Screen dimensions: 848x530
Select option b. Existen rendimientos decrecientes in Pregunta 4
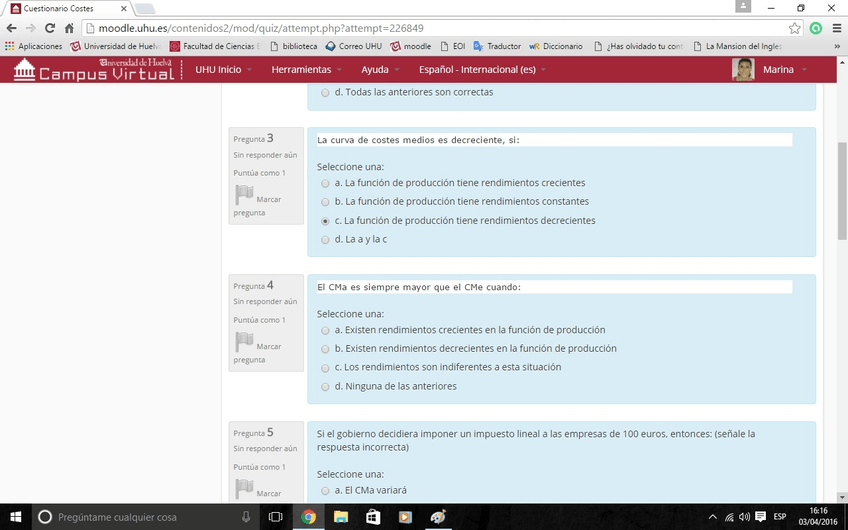tap(325, 349)
